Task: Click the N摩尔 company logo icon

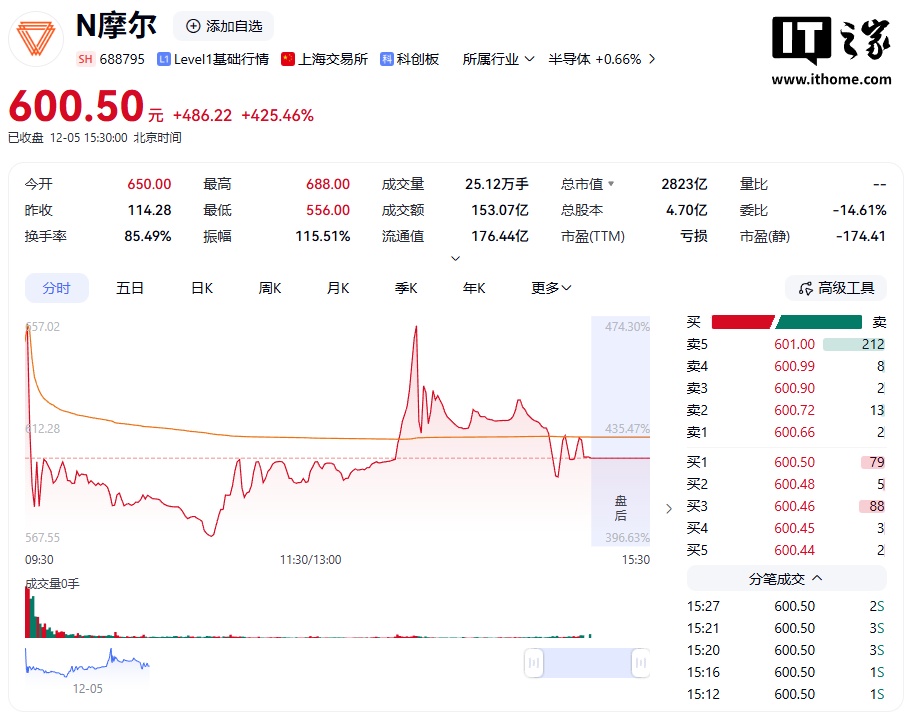Action: (x=36, y=39)
